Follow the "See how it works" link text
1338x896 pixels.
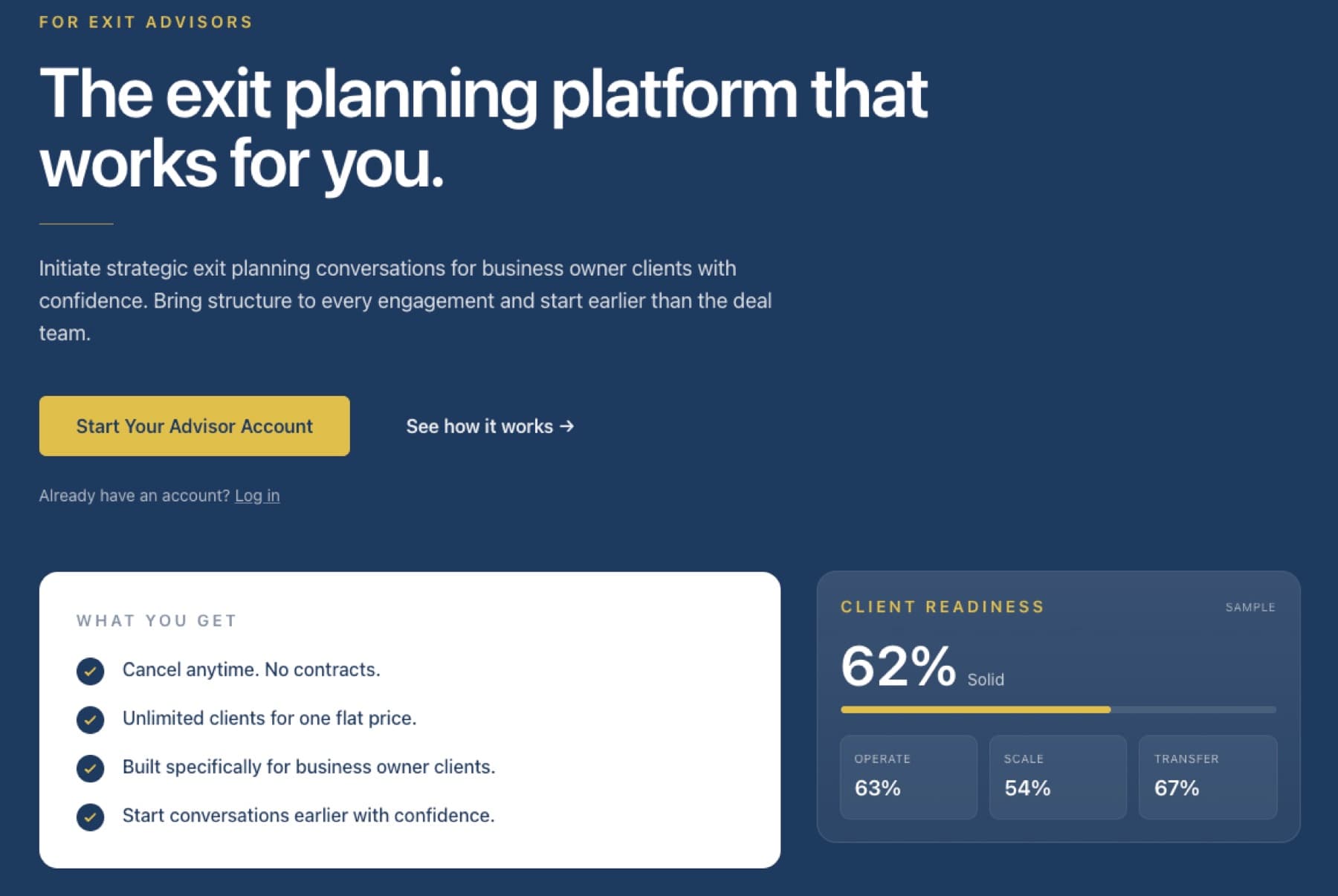479,426
